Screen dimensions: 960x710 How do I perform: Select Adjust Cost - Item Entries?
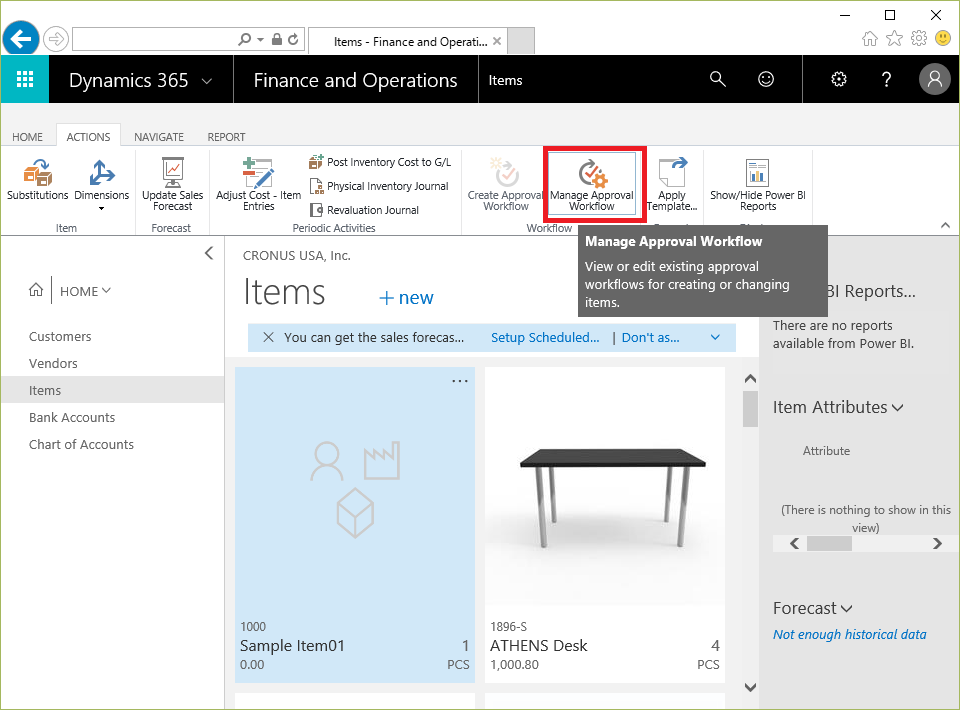coord(258,181)
